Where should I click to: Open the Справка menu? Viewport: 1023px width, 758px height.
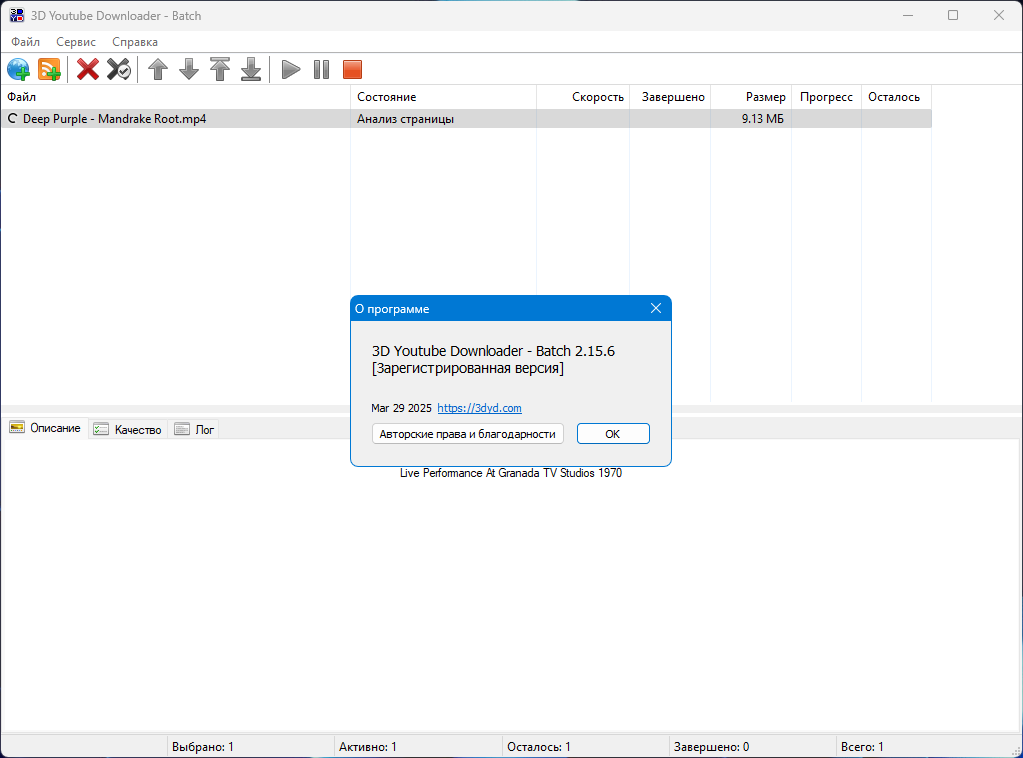tap(135, 42)
